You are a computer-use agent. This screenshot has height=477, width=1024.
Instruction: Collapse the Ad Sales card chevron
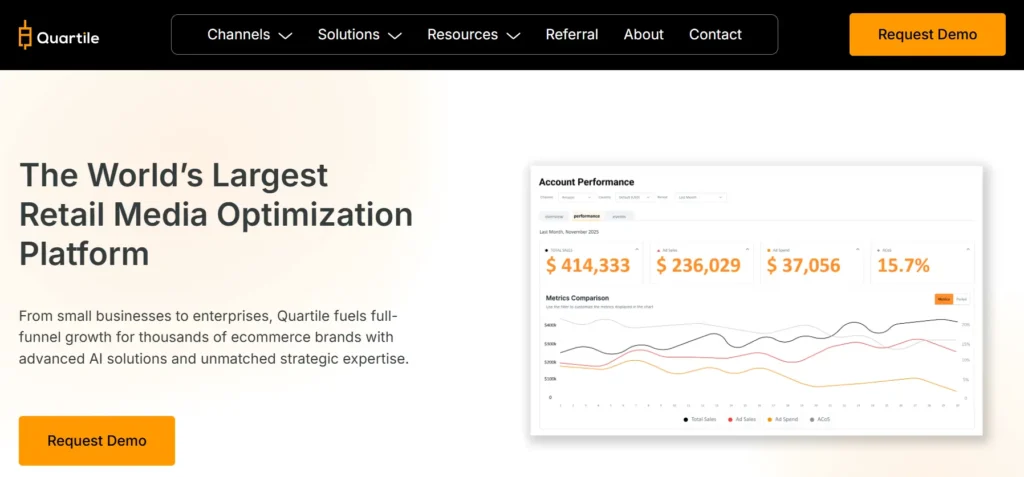(x=747, y=249)
